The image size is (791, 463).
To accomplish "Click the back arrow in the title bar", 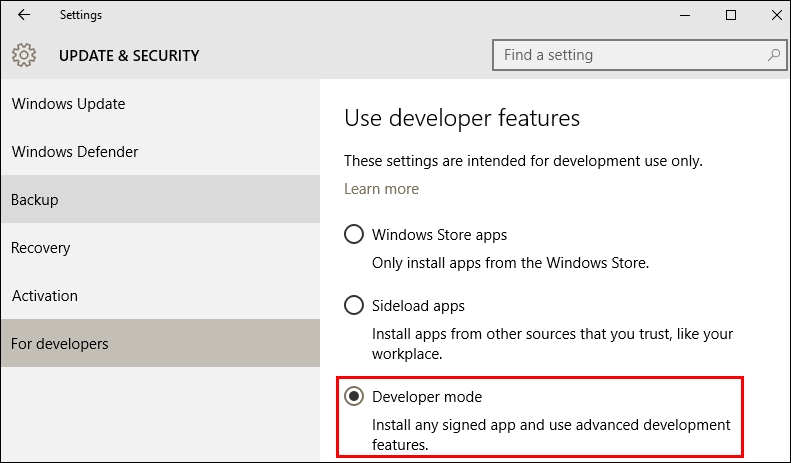I will 24,15.
